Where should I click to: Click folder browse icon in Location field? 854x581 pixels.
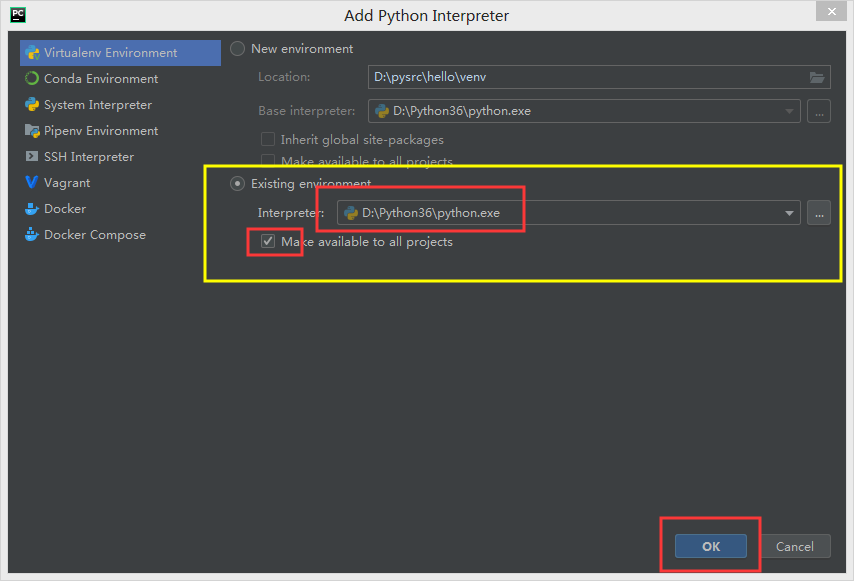point(817,77)
